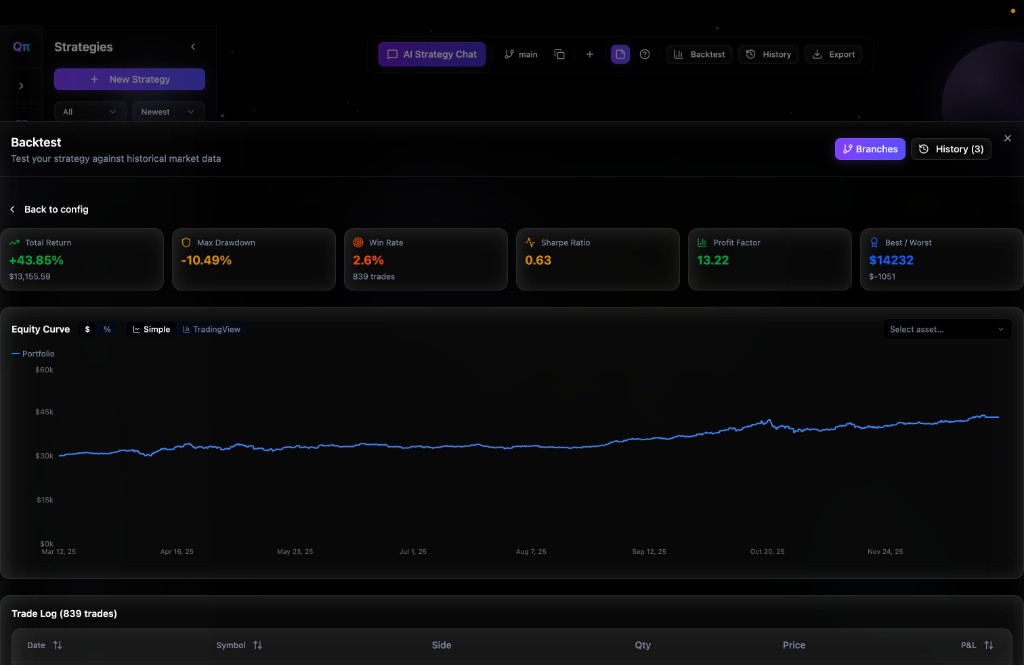The width and height of the screenshot is (1024, 665).
Task: Open the 'Newest' sort dropdown
Action: (x=167, y=112)
